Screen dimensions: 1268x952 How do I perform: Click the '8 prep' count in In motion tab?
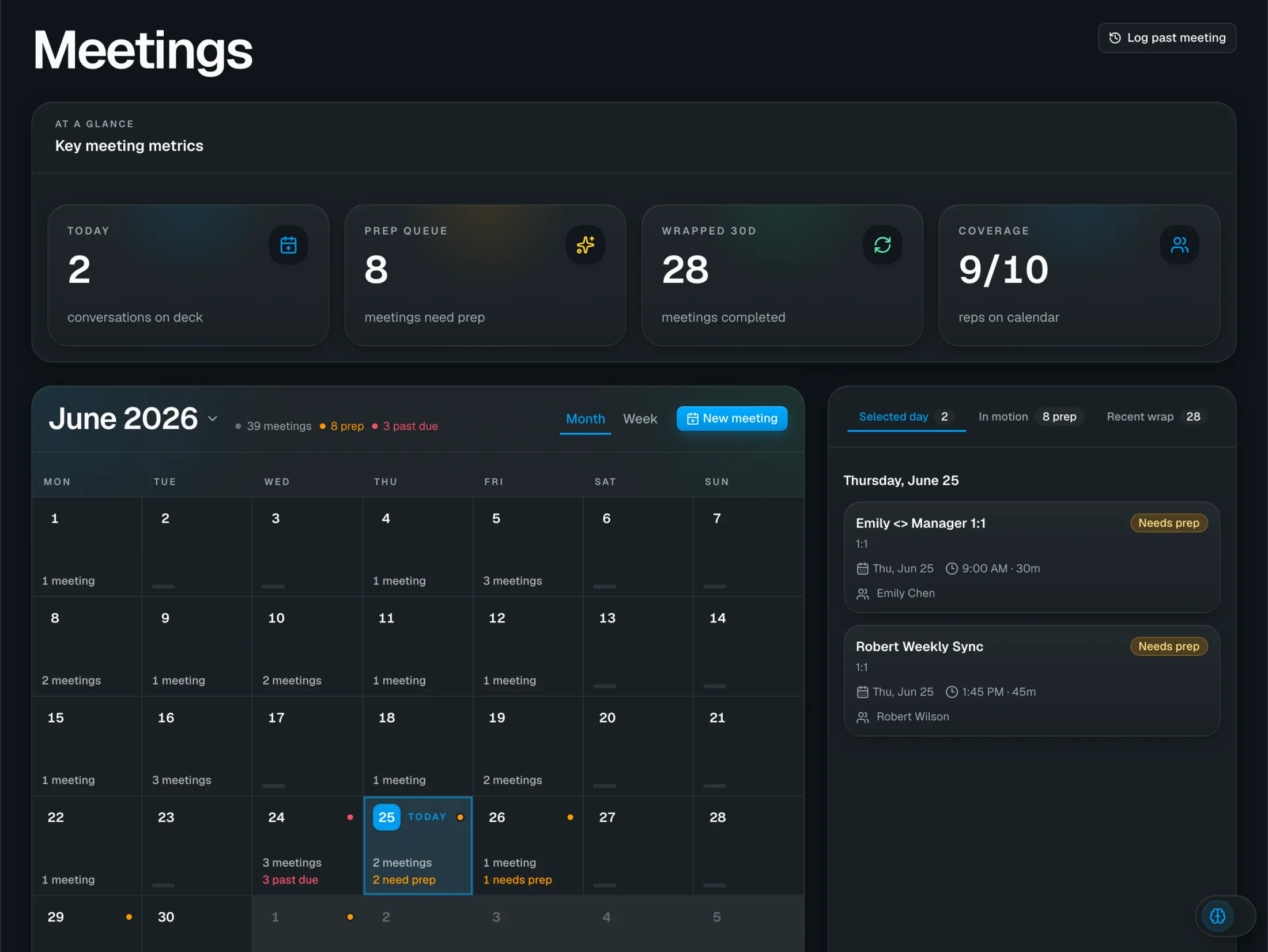point(1059,417)
